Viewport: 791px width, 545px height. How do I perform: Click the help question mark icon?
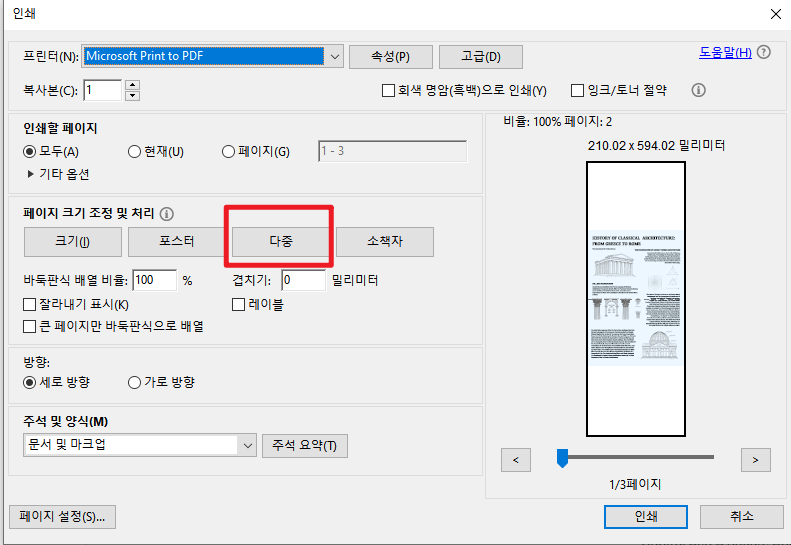(x=764, y=52)
